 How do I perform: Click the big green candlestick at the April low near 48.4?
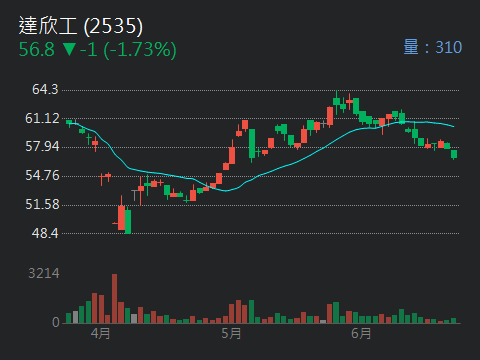pos(128,221)
